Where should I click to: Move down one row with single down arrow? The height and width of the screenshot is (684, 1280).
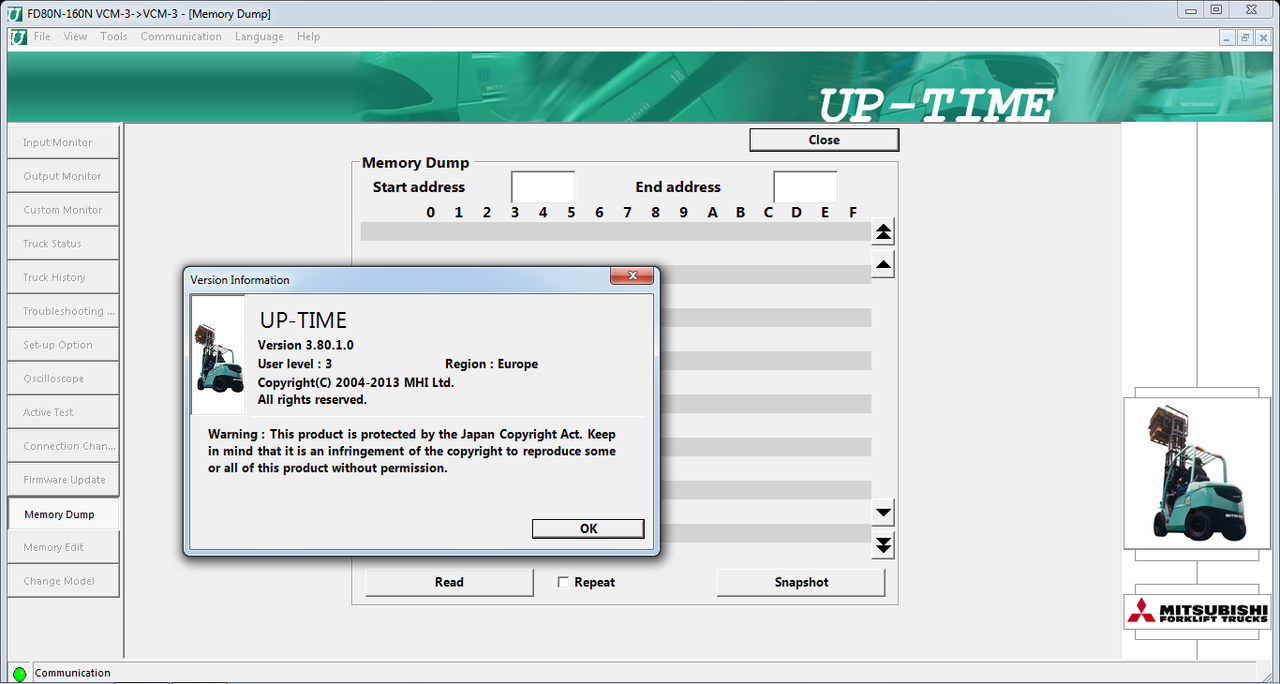click(x=883, y=513)
